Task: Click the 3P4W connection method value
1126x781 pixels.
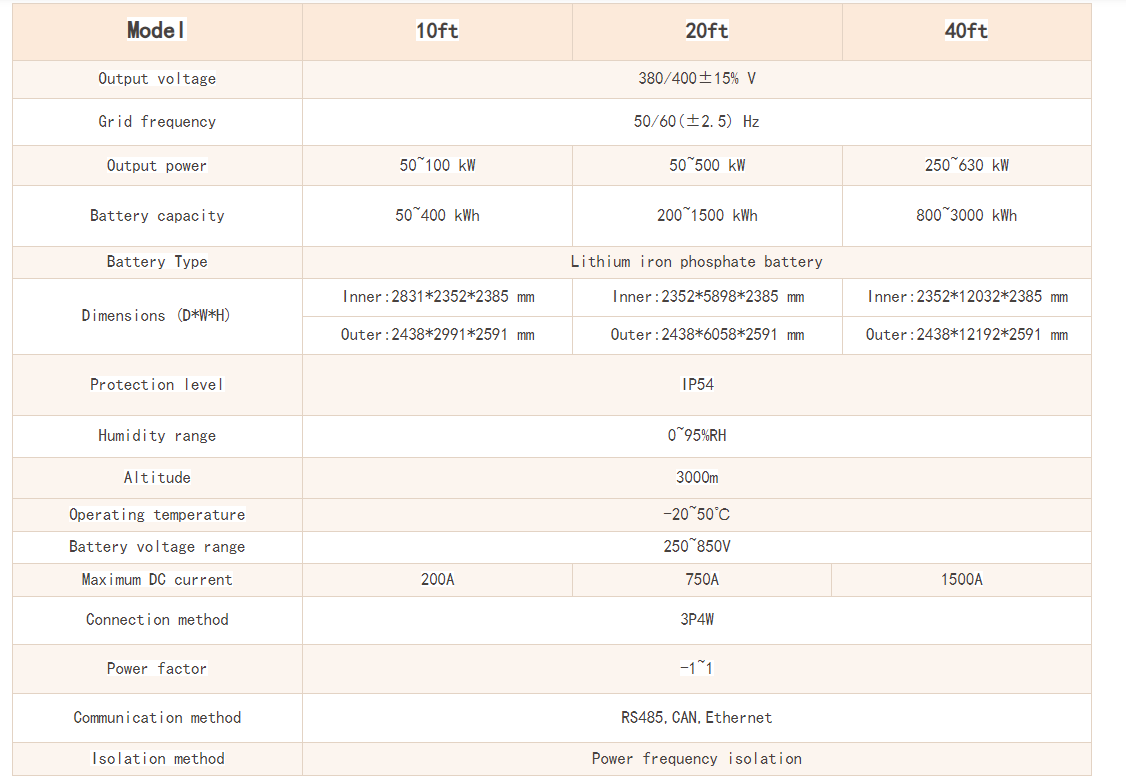Action: (x=697, y=620)
